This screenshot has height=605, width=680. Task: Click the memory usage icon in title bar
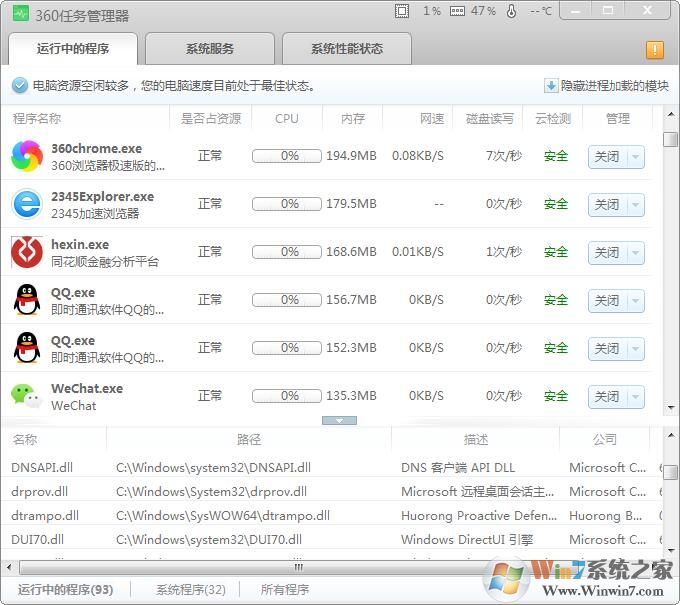pyautogui.click(x=457, y=11)
